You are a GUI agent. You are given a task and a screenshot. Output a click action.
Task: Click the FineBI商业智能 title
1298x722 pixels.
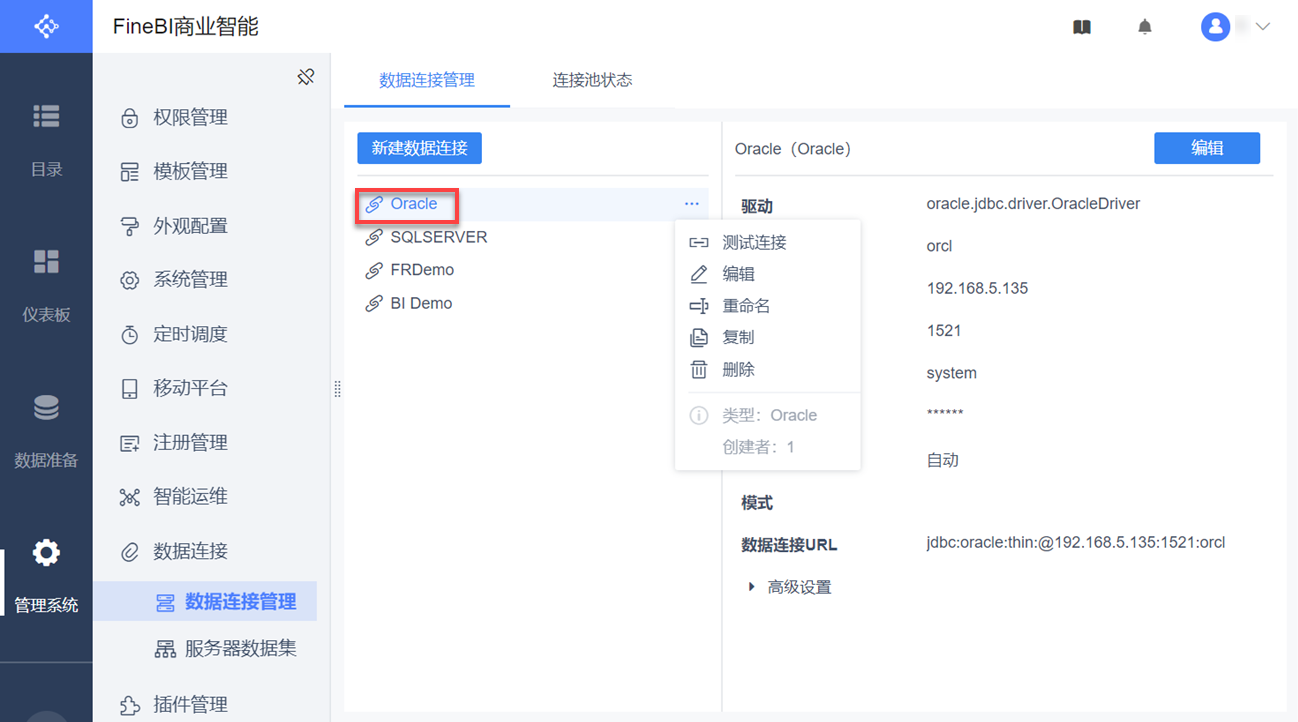(x=186, y=27)
